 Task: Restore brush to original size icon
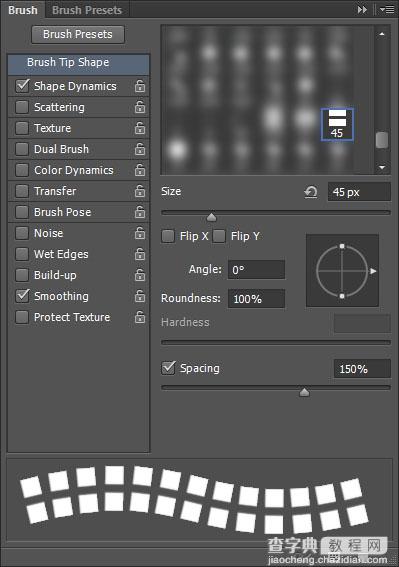pyautogui.click(x=311, y=192)
